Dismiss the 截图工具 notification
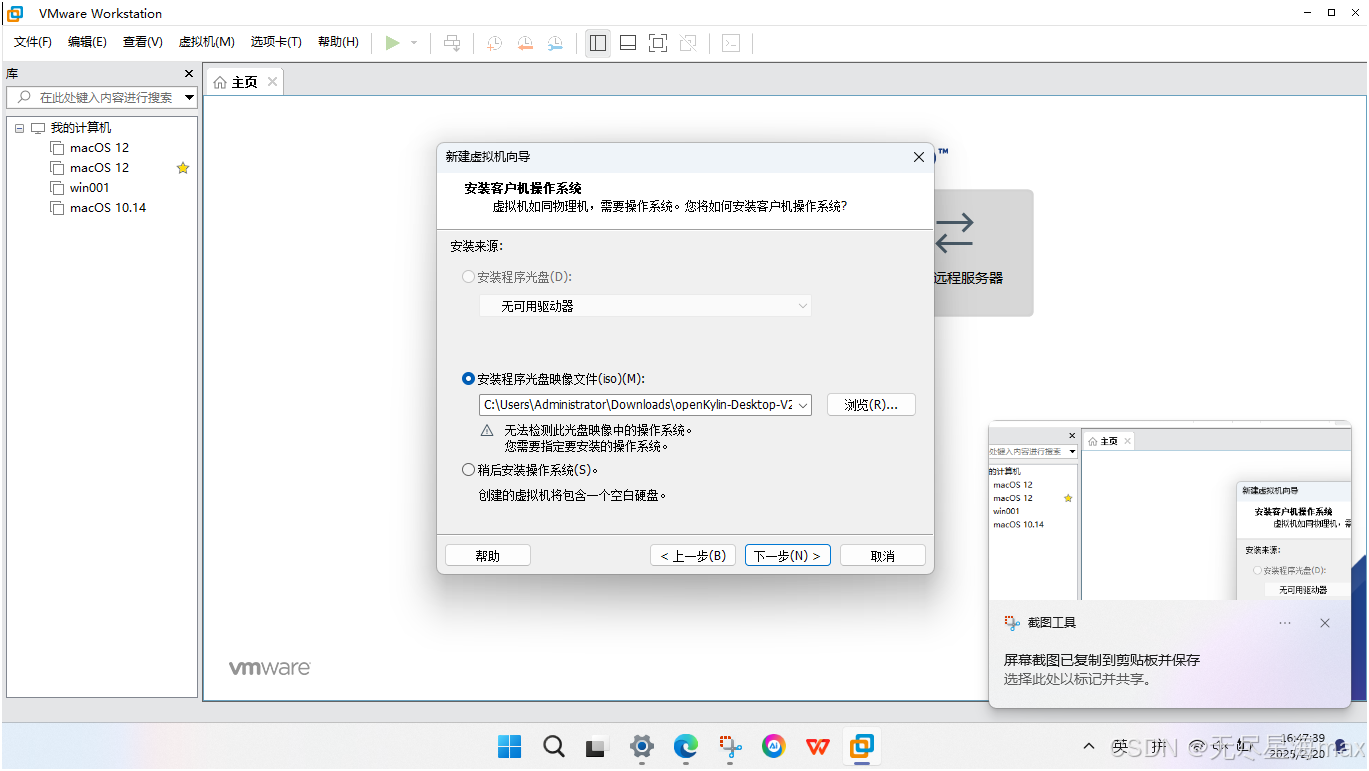 coord(1325,623)
